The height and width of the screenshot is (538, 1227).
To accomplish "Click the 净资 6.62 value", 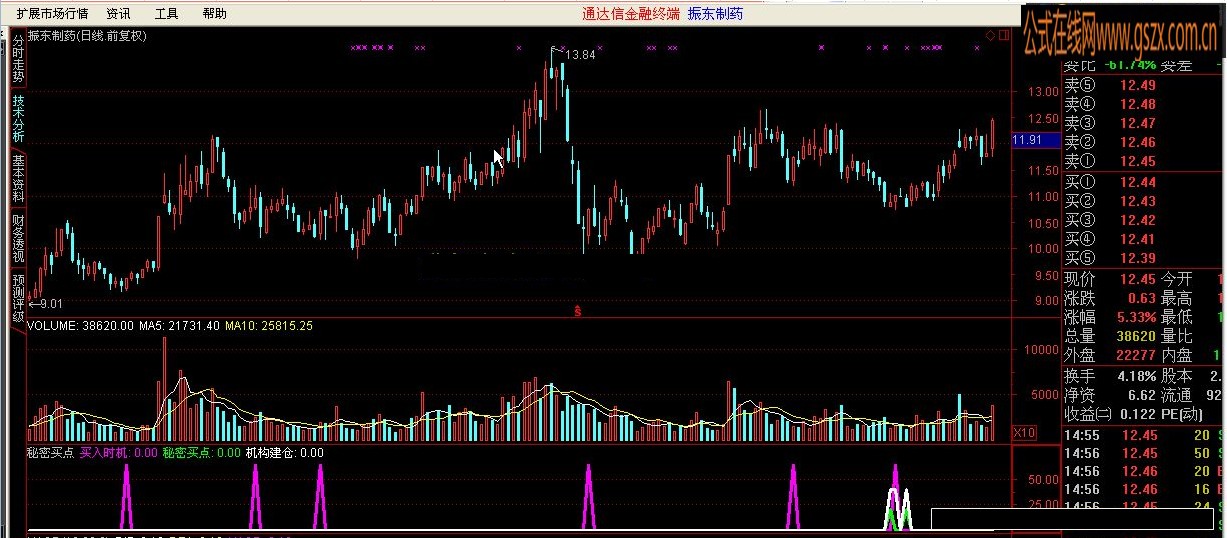I will [x=1142, y=395].
